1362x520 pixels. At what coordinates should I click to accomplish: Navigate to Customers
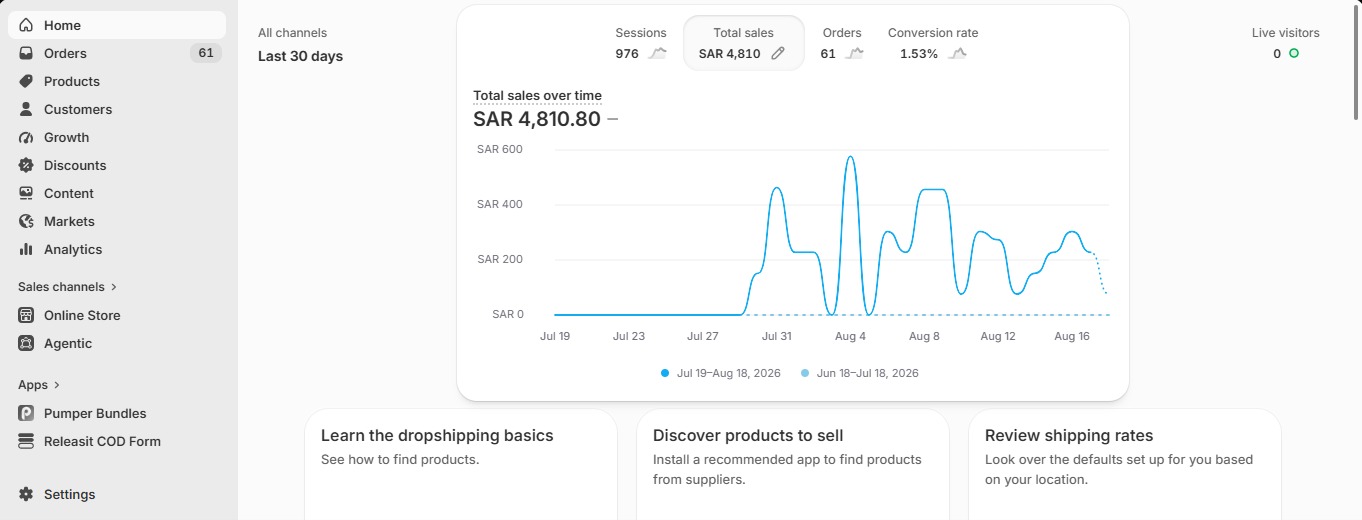pyautogui.click(x=117, y=109)
